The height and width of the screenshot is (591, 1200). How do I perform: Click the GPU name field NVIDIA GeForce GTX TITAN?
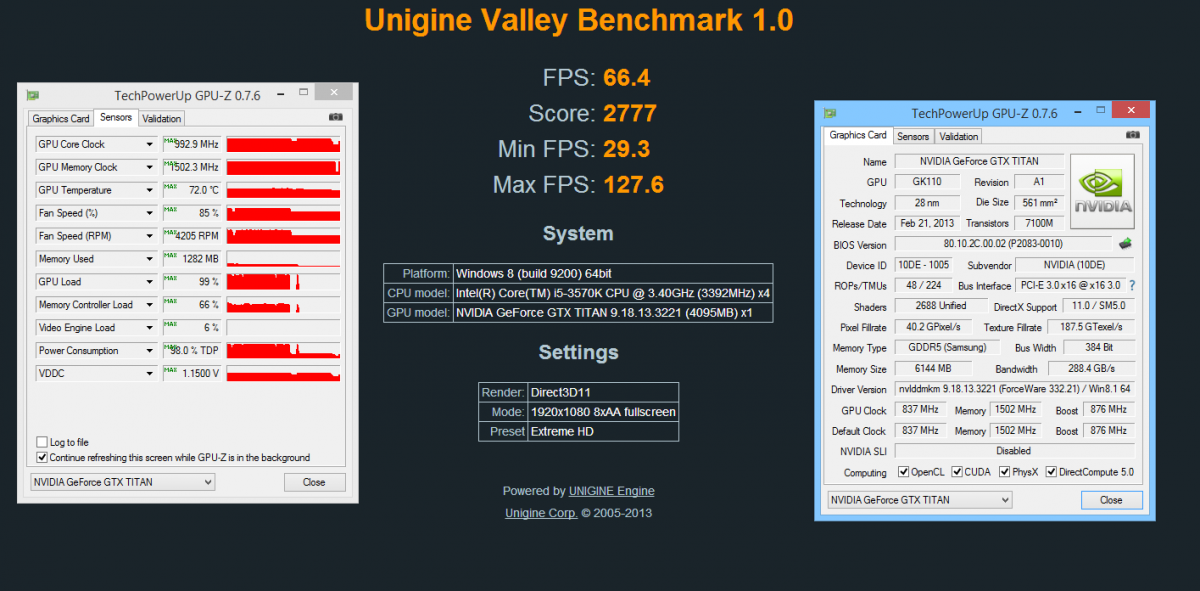(980, 161)
